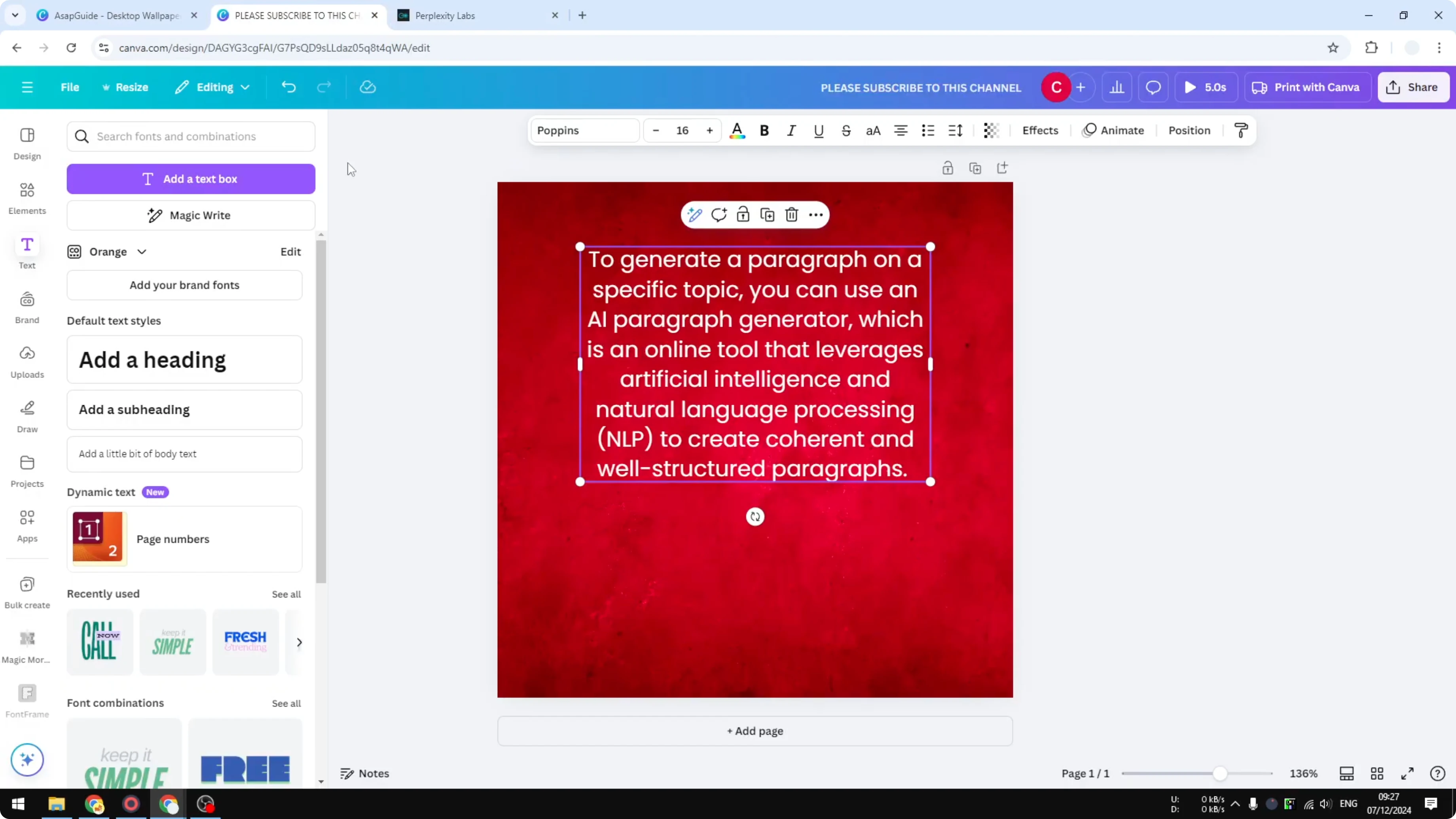Viewport: 1456px width, 819px height.
Task: Toggle bold formatting on the text
Action: pos(764,131)
